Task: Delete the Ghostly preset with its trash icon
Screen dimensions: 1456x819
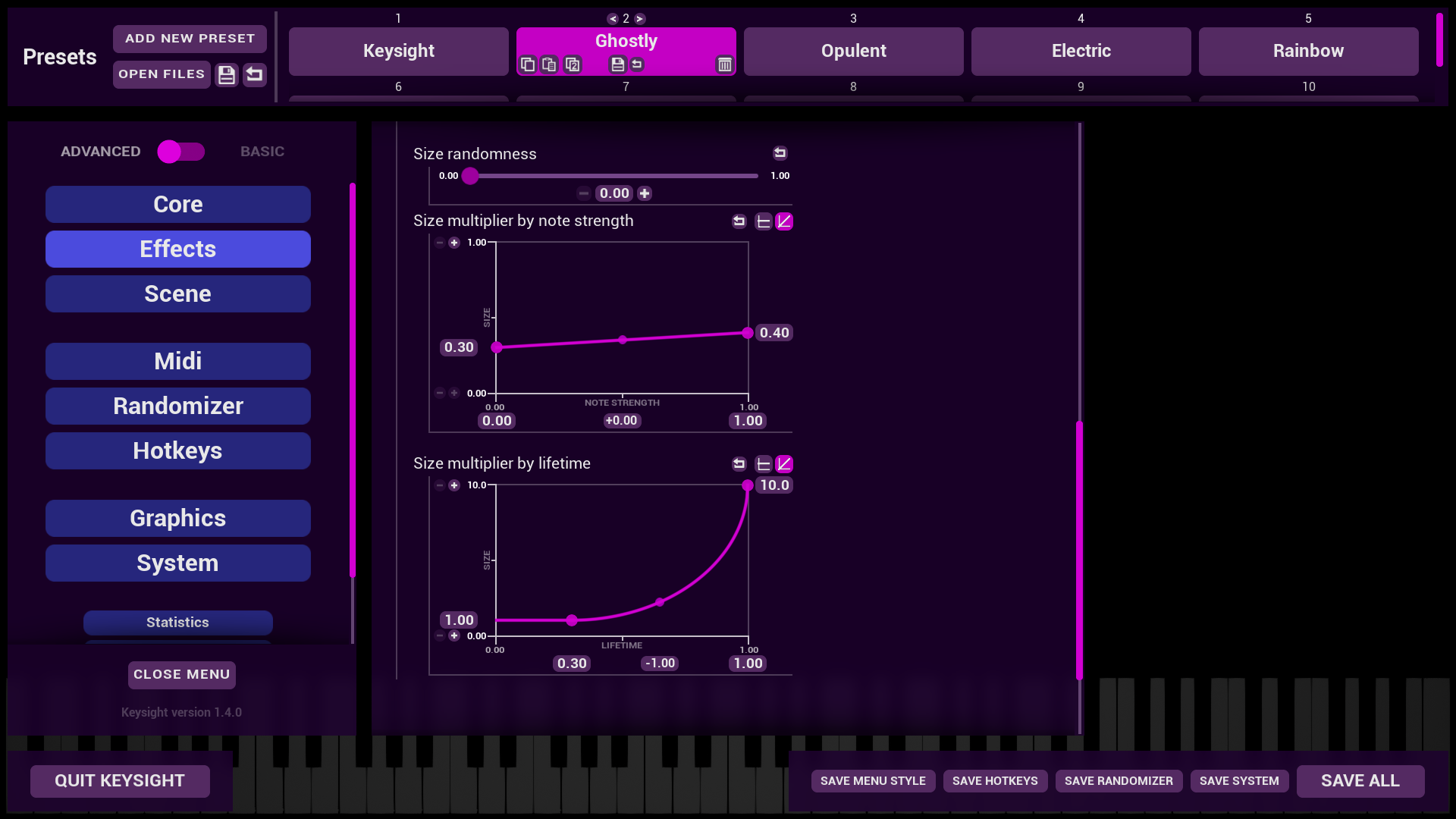Action: (x=724, y=65)
